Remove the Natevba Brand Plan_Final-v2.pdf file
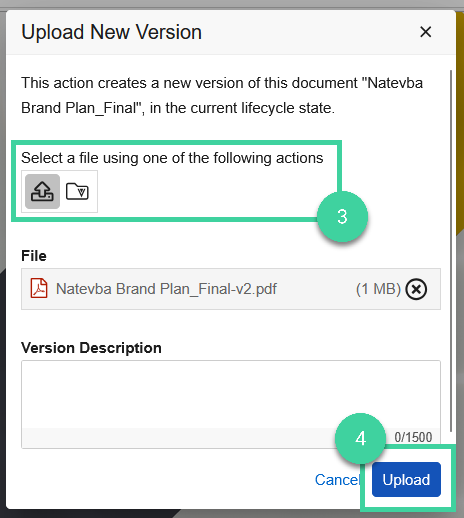464x518 pixels. [416, 289]
